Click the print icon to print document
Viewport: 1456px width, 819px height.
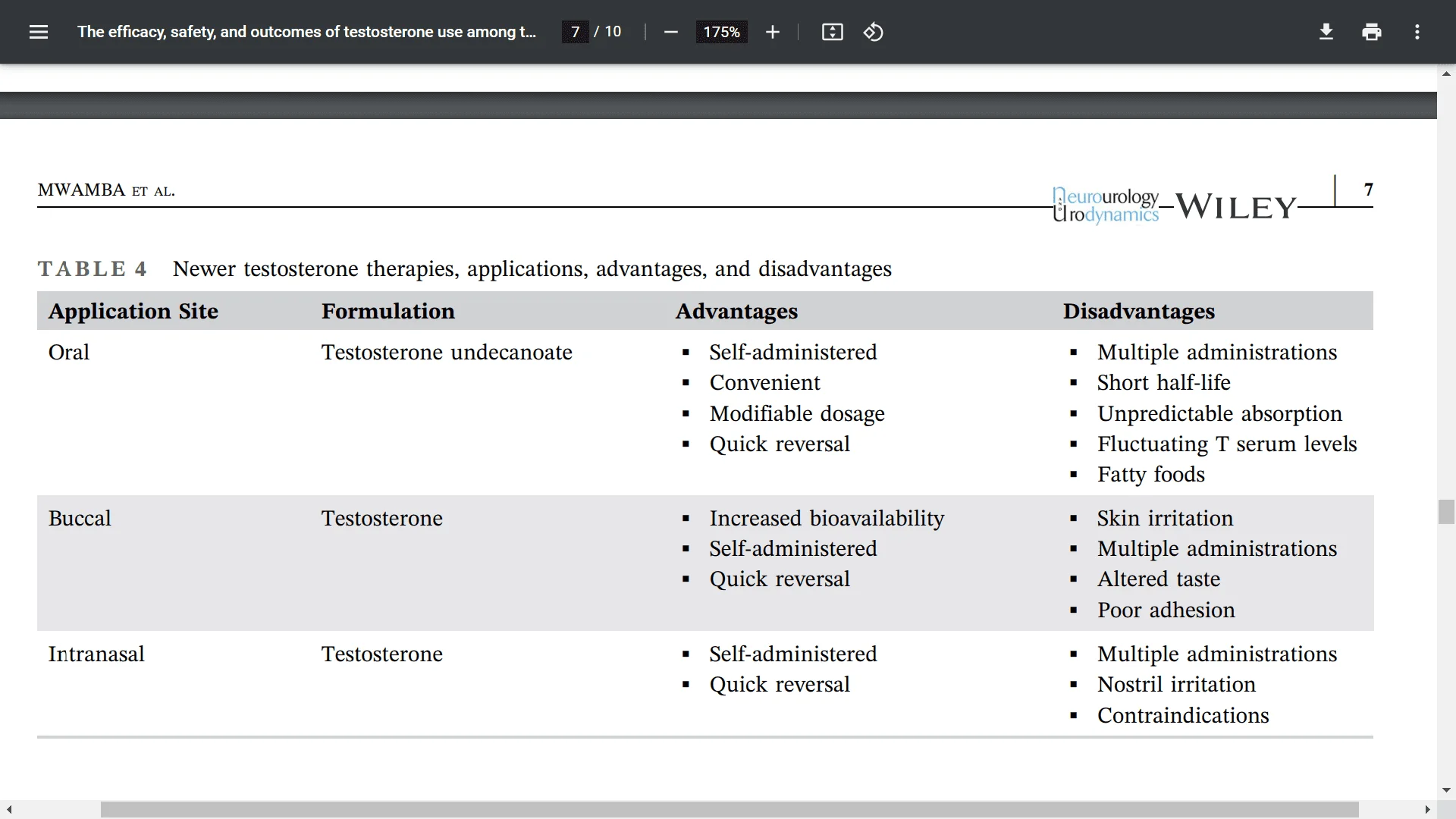tap(1372, 32)
